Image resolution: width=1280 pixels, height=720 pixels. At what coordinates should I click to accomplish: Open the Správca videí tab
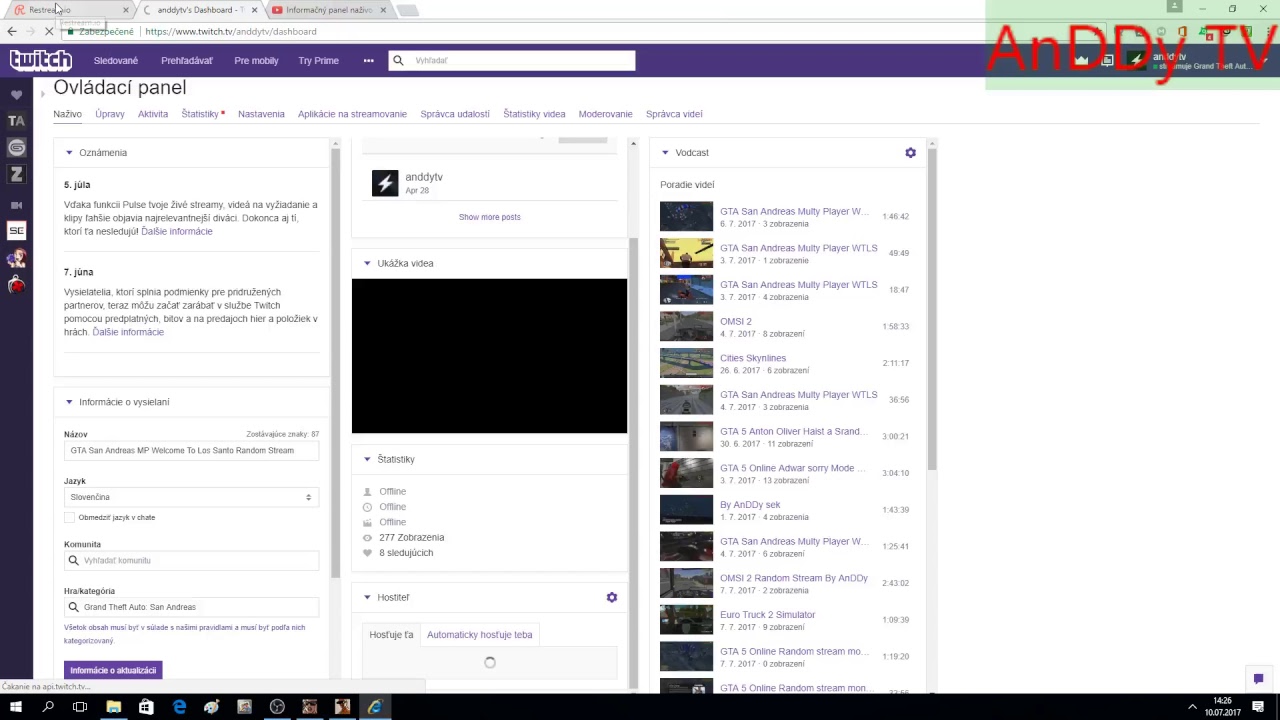tap(674, 114)
